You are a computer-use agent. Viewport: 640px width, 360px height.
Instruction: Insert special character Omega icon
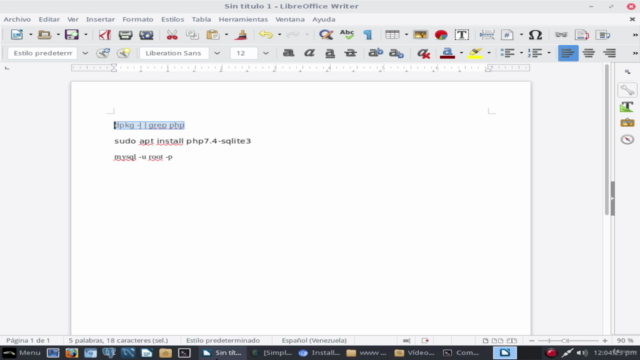[x=535, y=35]
